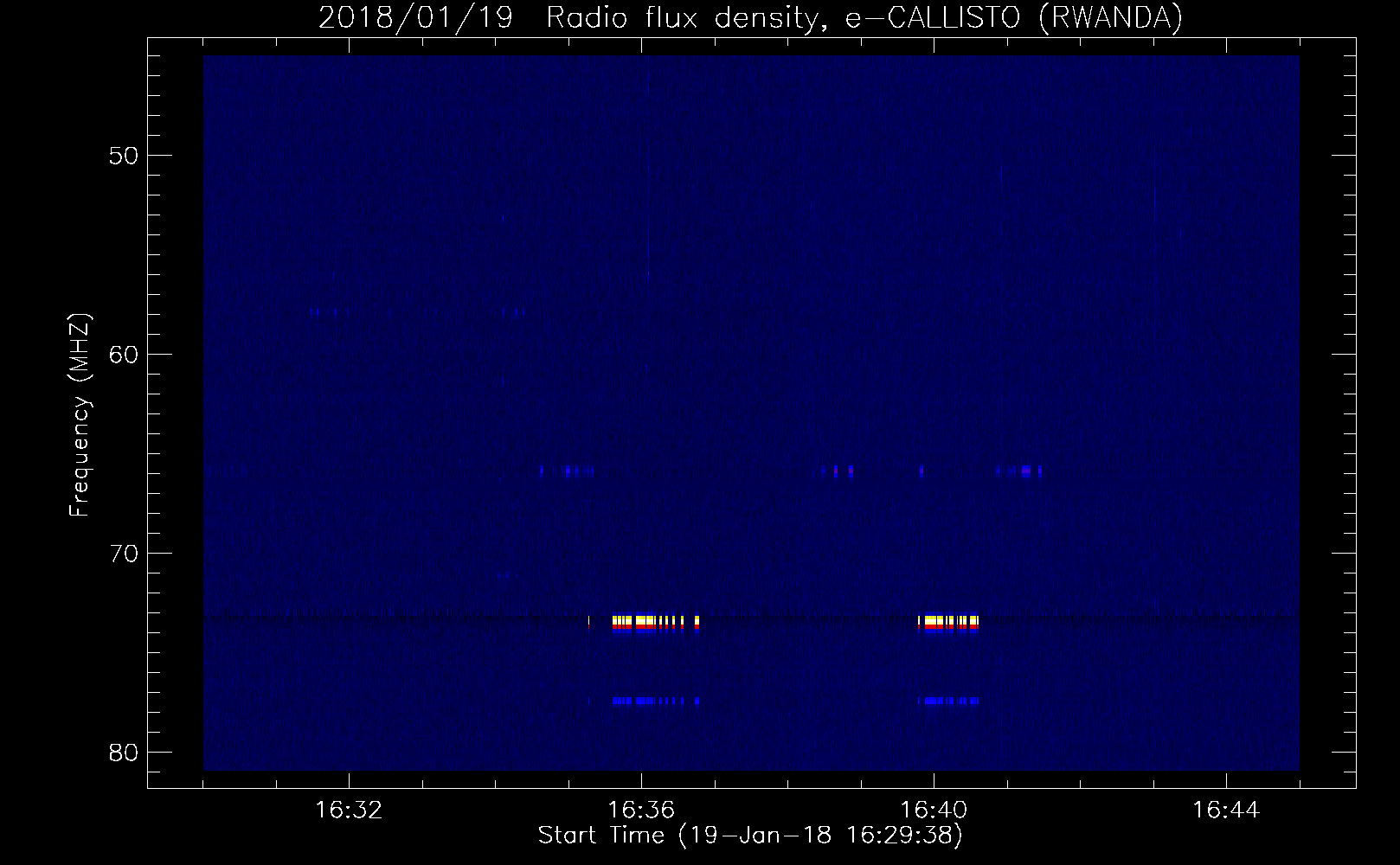Click the faint blue burst near 16:40 at 77 MHz

pyautogui.click(x=948, y=701)
